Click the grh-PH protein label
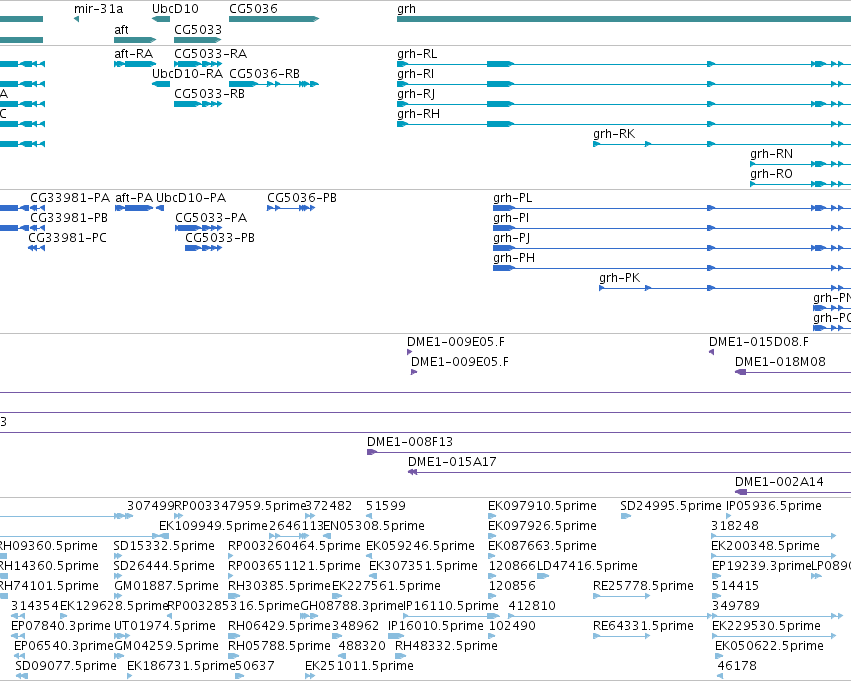 point(514,258)
